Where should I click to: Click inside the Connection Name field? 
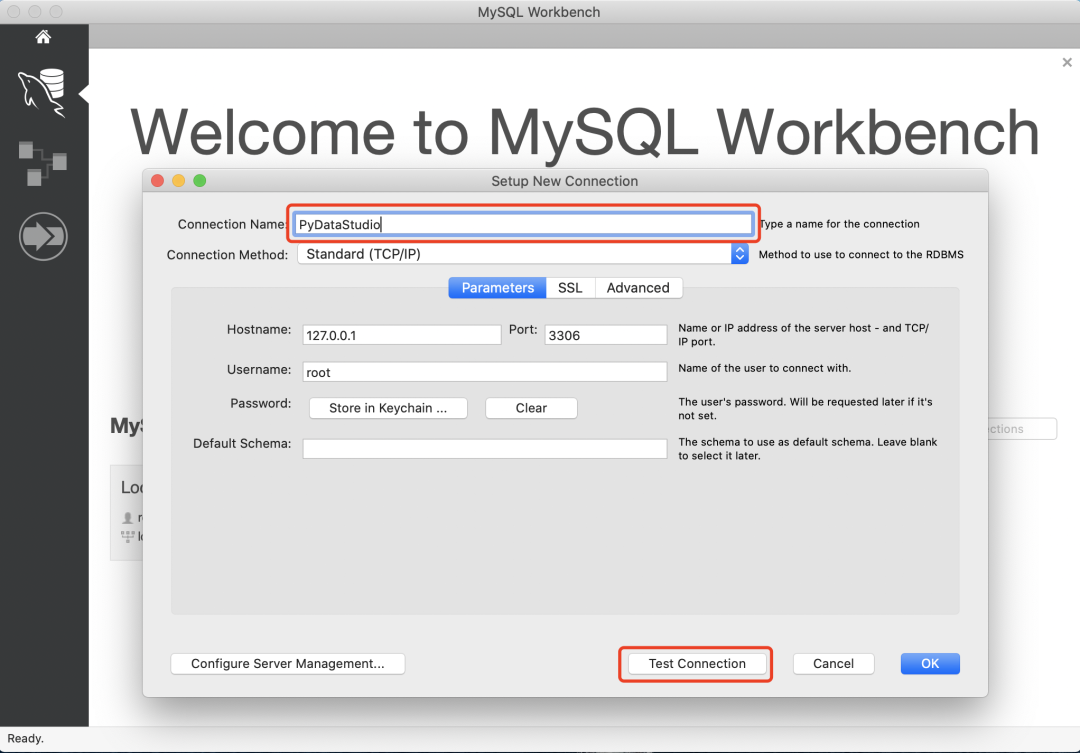[x=522, y=223]
